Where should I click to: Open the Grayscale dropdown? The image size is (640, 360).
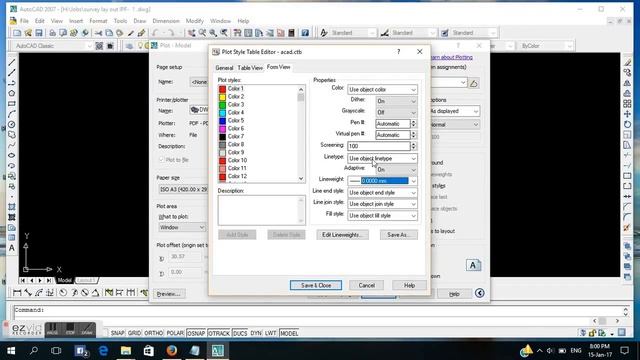396,112
